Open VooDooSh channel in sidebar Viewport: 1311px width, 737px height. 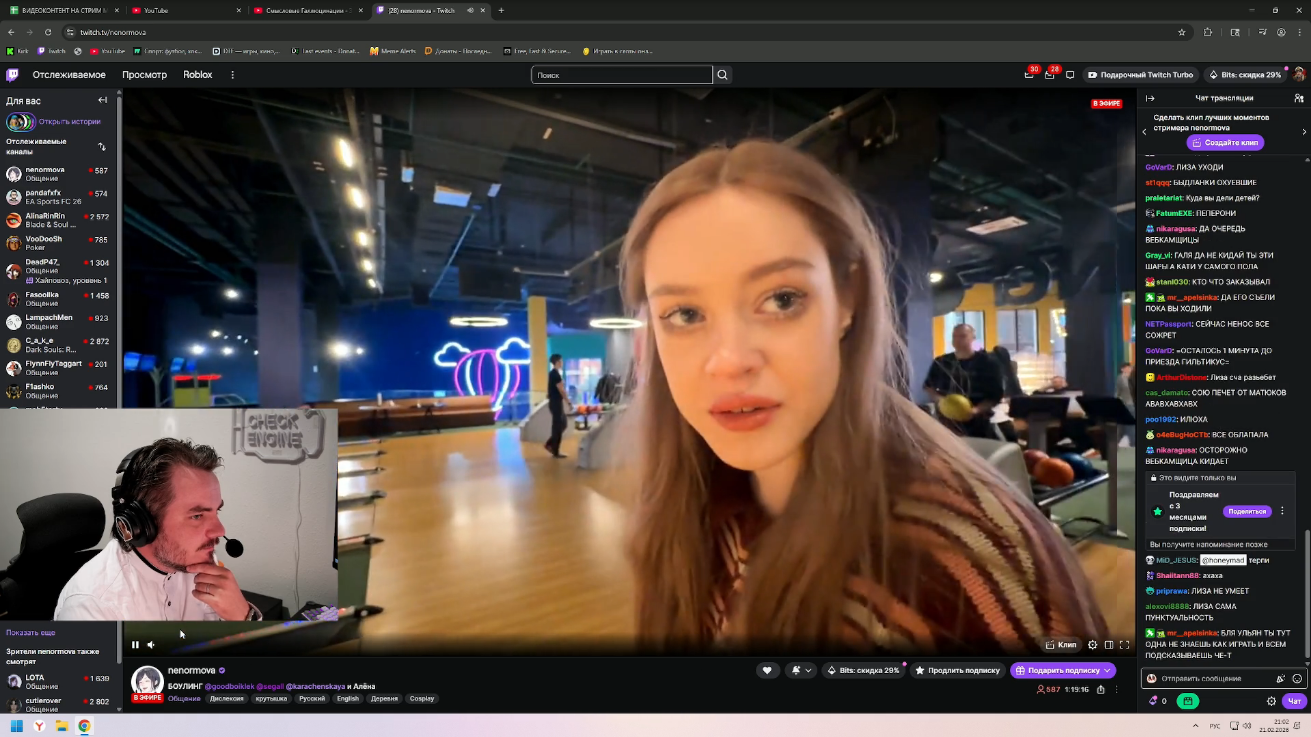click(60, 243)
